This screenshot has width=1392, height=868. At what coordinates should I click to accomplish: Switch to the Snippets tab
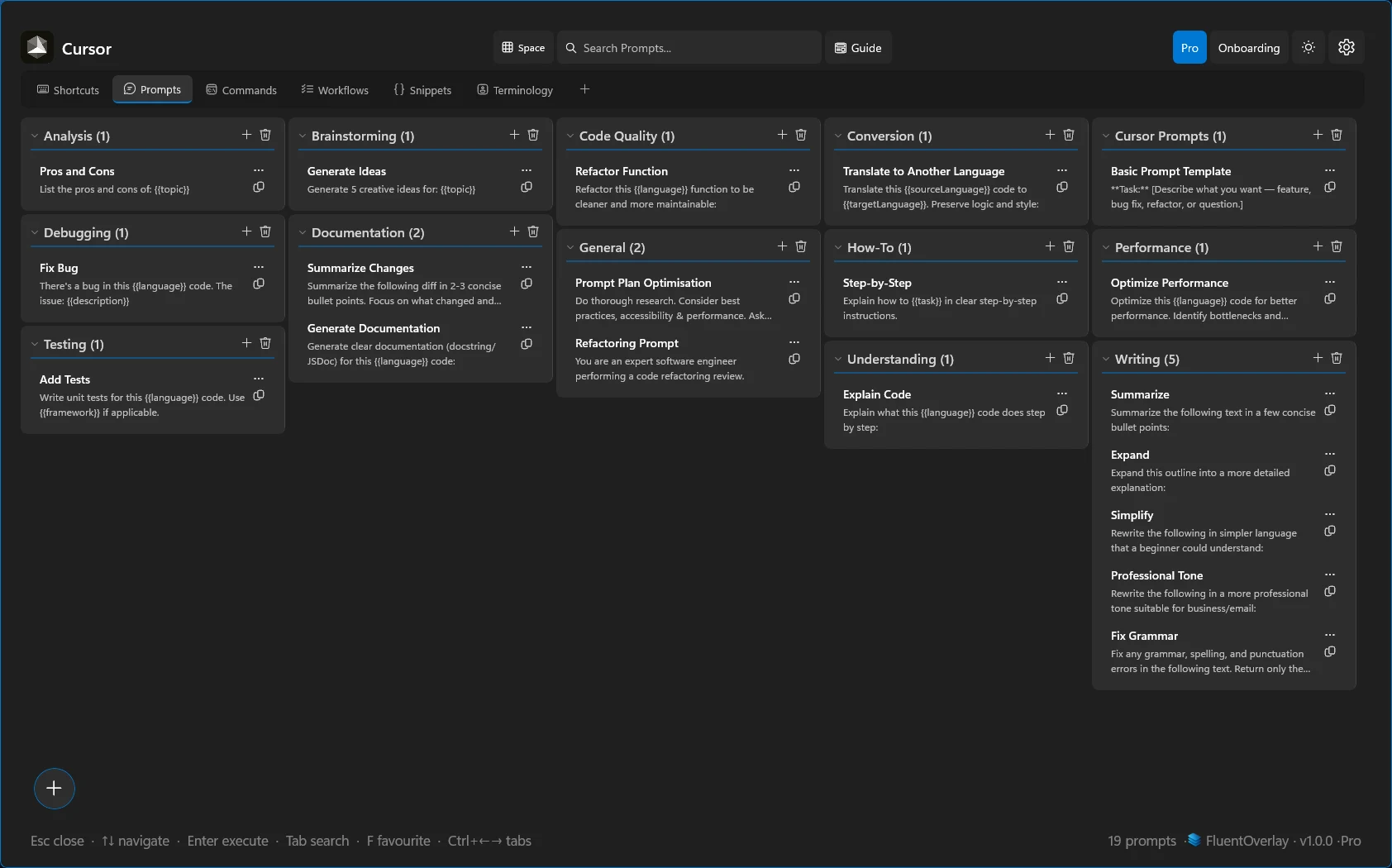click(x=423, y=89)
